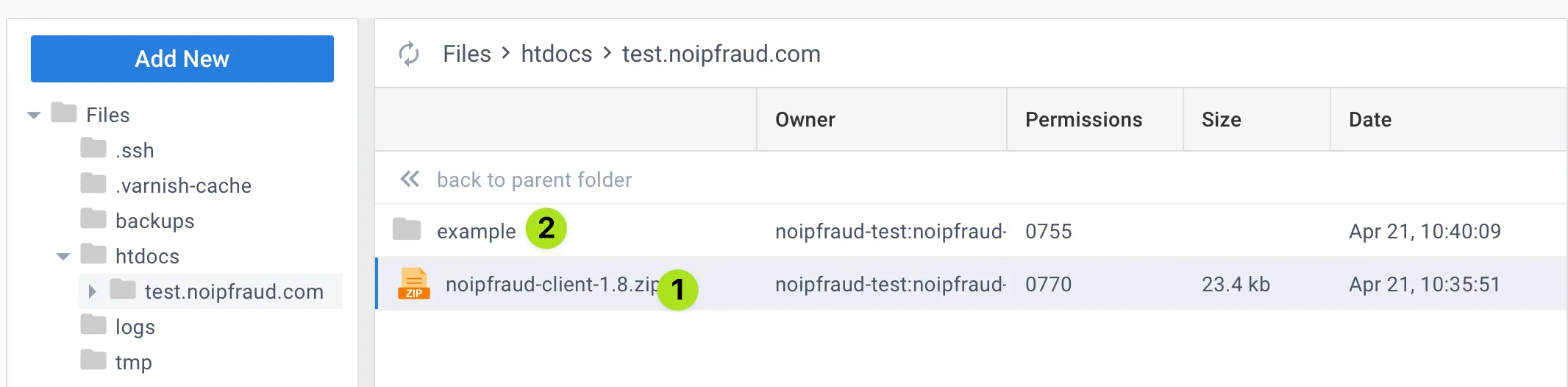Sort by the Size column header

pos(1222,119)
